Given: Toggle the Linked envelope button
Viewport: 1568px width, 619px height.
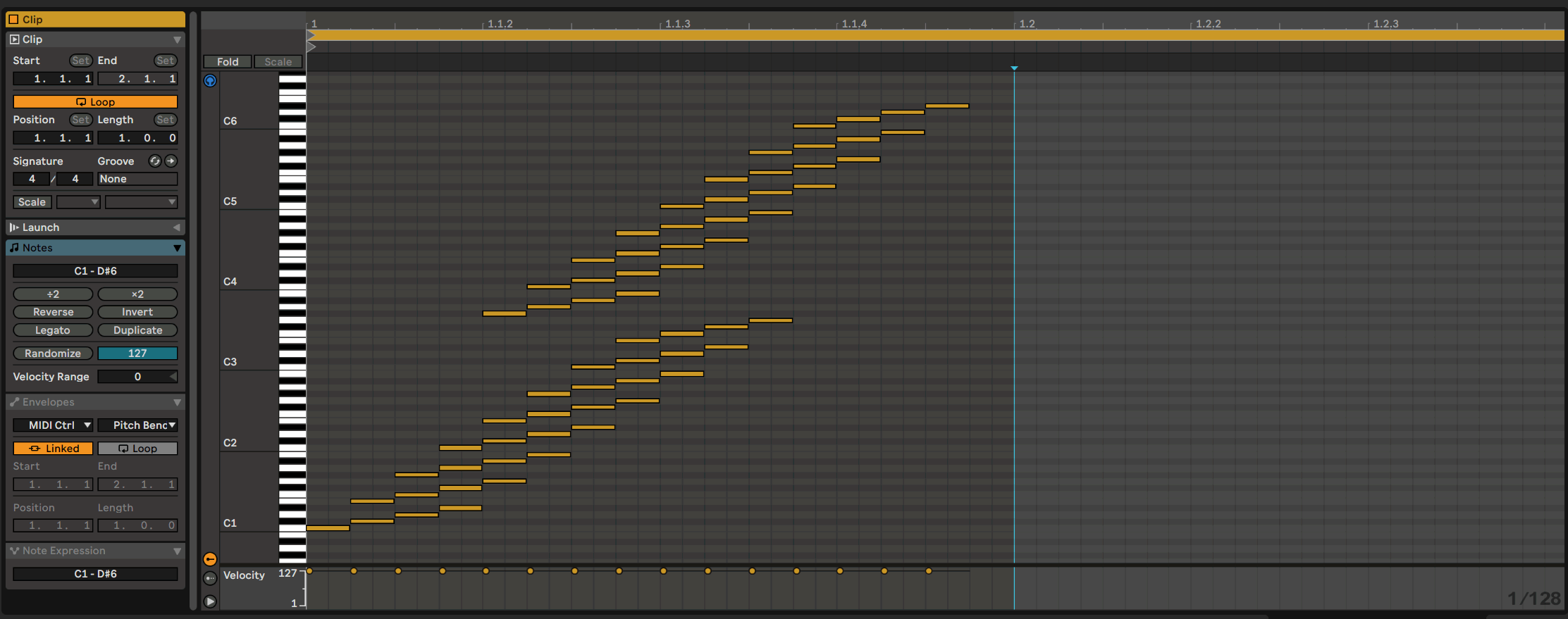Looking at the screenshot, I should pos(53,449).
